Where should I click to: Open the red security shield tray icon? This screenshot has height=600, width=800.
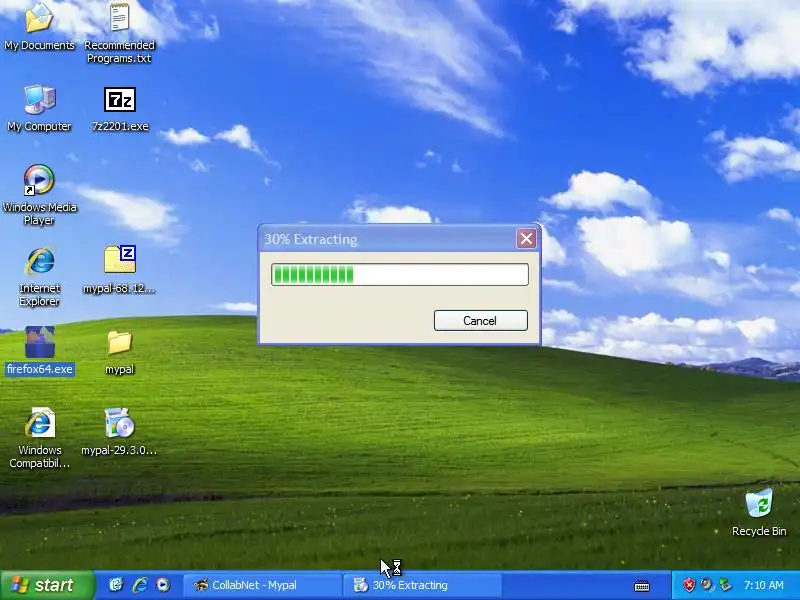point(689,585)
